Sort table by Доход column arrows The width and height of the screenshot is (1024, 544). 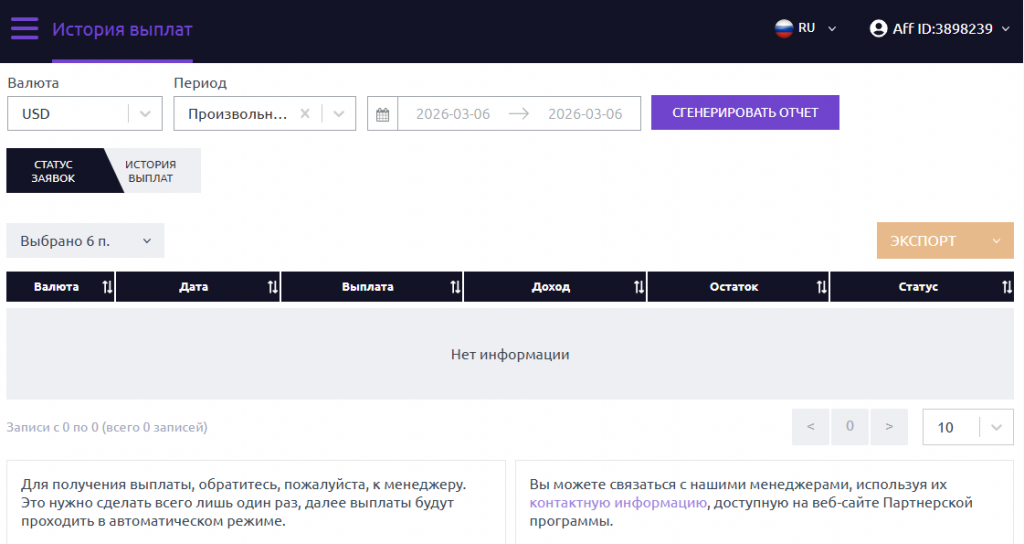(638, 287)
